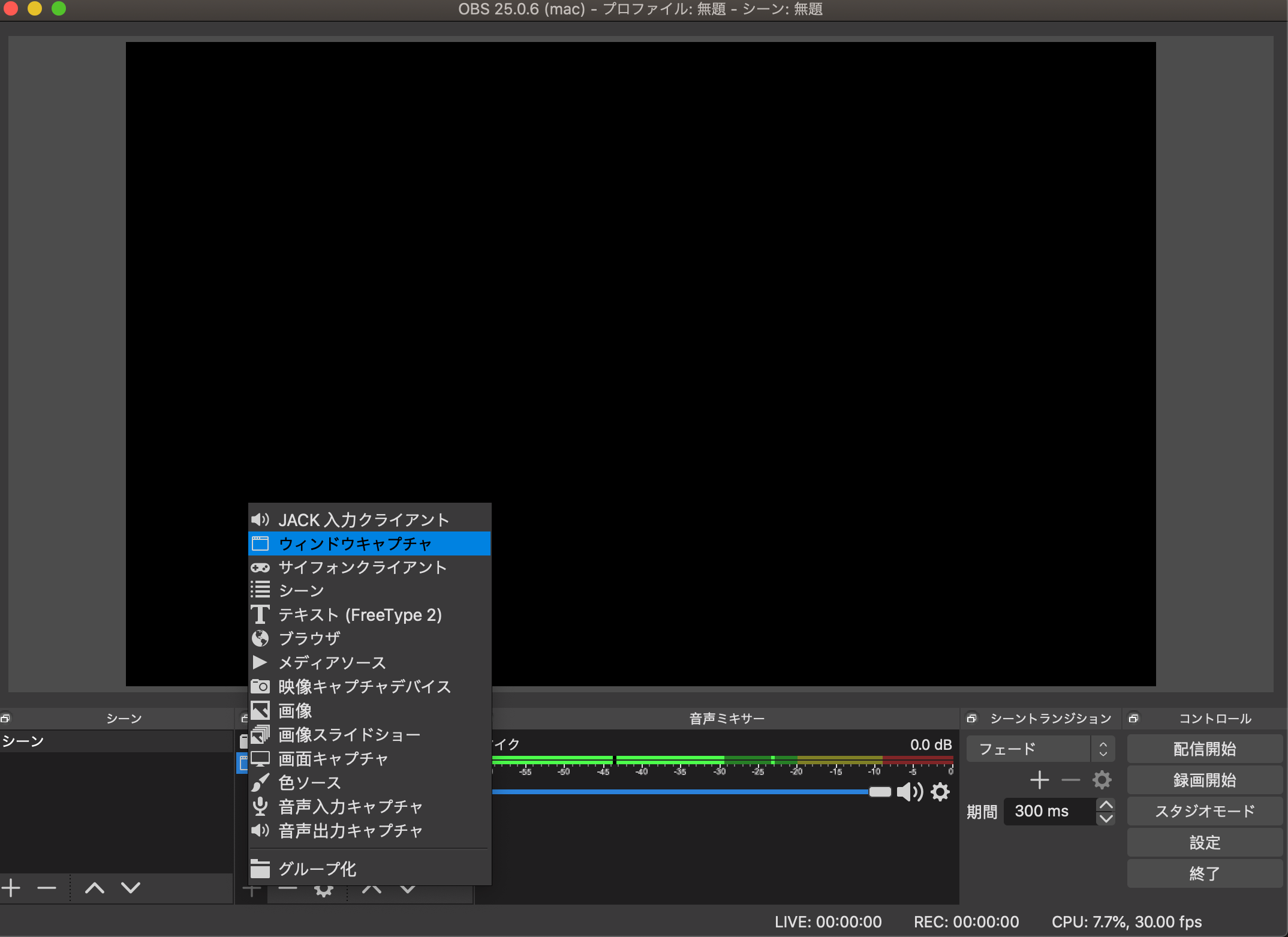Click the CPU: 7.7%, 30.00 fps status
The image size is (1288, 937).
click(x=1127, y=922)
